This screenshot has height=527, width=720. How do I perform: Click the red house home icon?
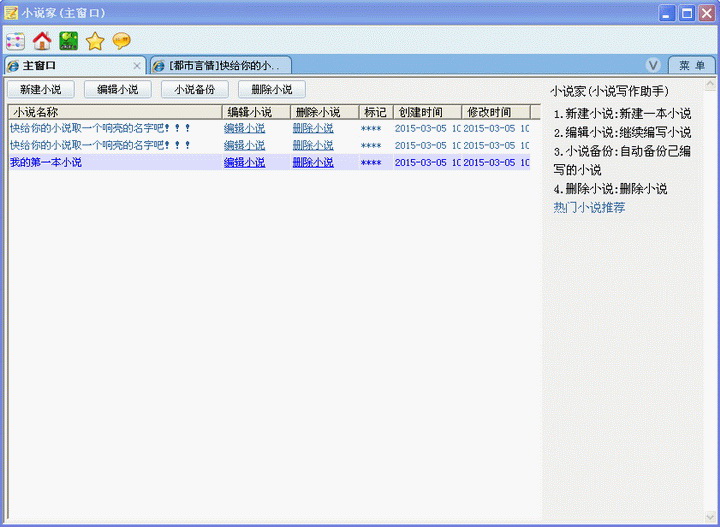point(42,41)
